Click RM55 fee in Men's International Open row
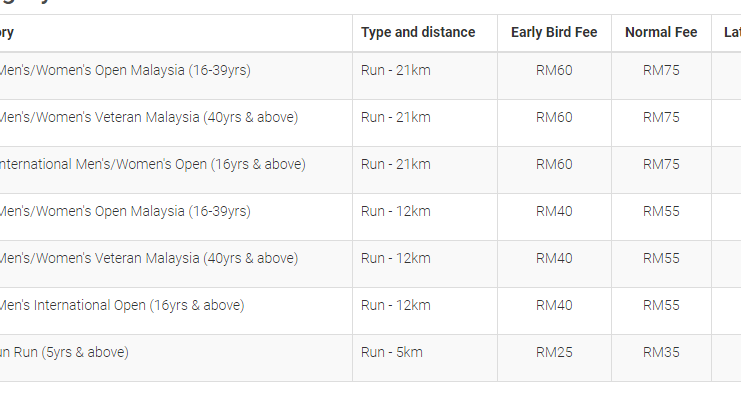 point(661,305)
